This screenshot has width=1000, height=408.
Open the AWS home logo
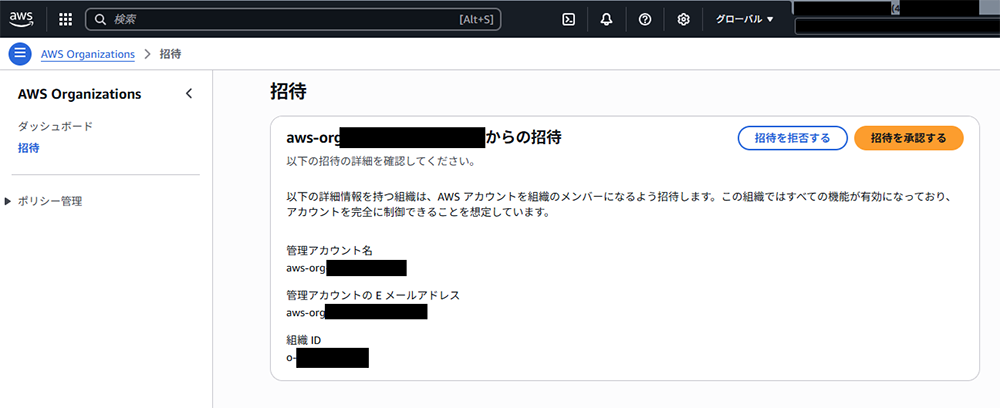coord(20,19)
